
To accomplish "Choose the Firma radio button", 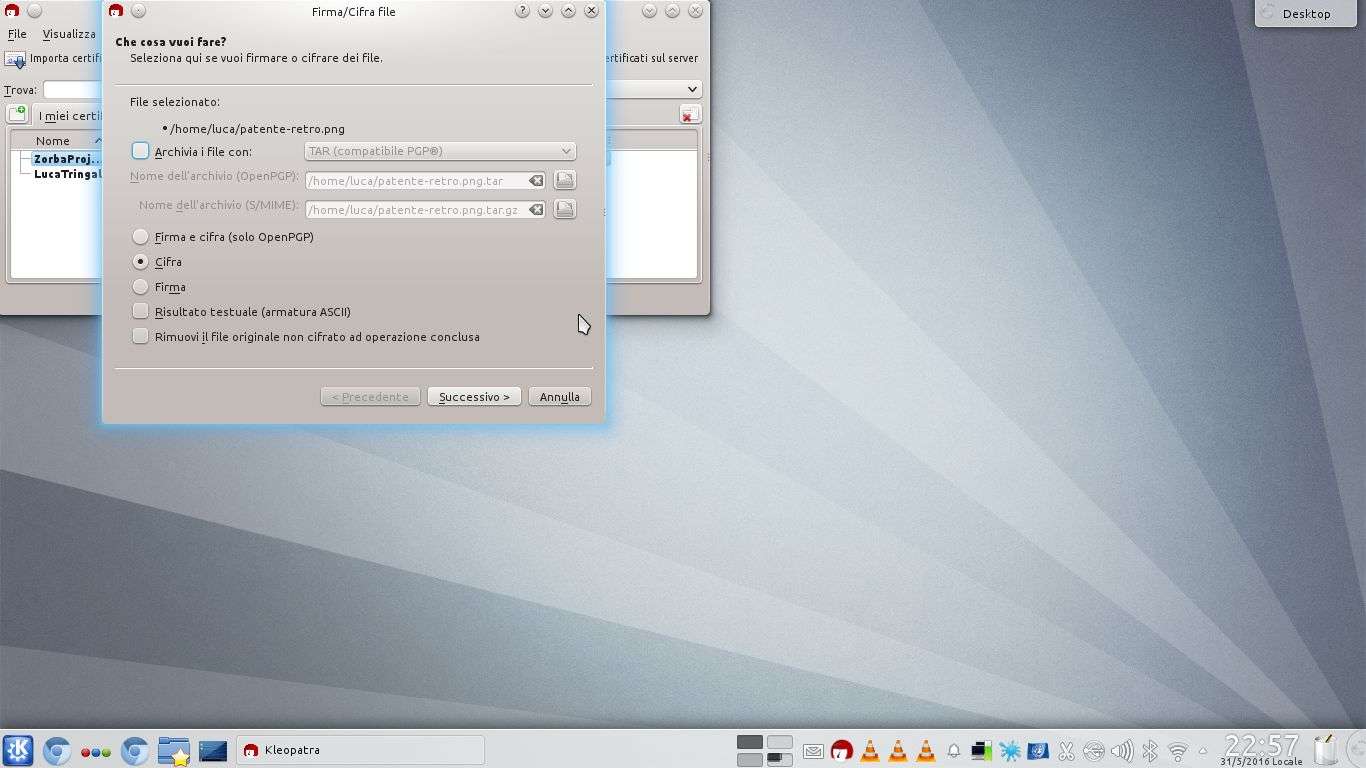I will click(141, 287).
